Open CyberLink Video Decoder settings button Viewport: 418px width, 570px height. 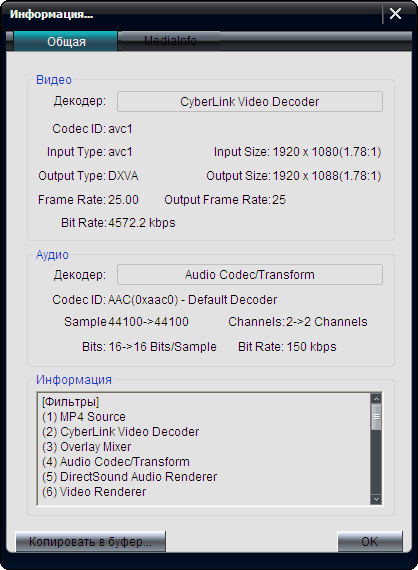[x=250, y=101]
